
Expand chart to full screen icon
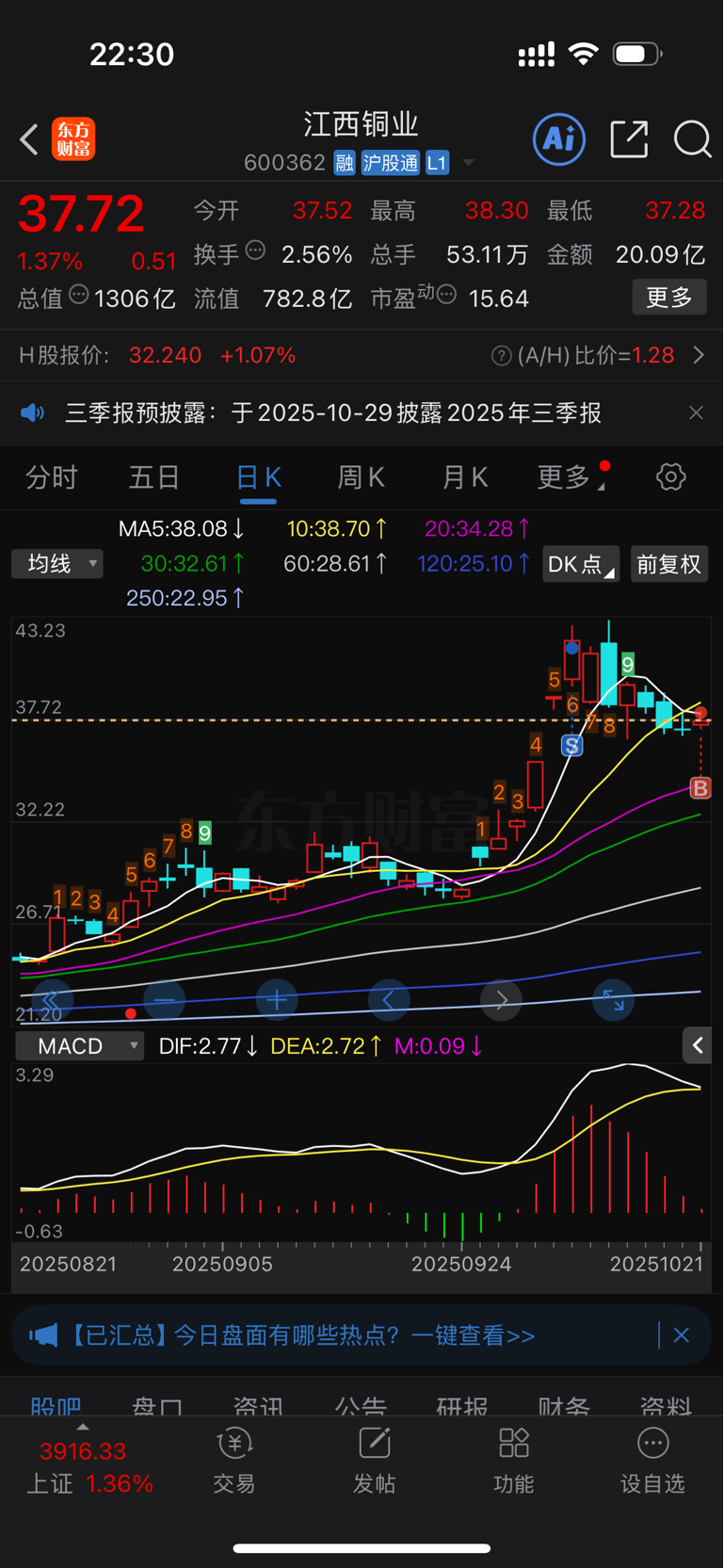(x=613, y=1000)
